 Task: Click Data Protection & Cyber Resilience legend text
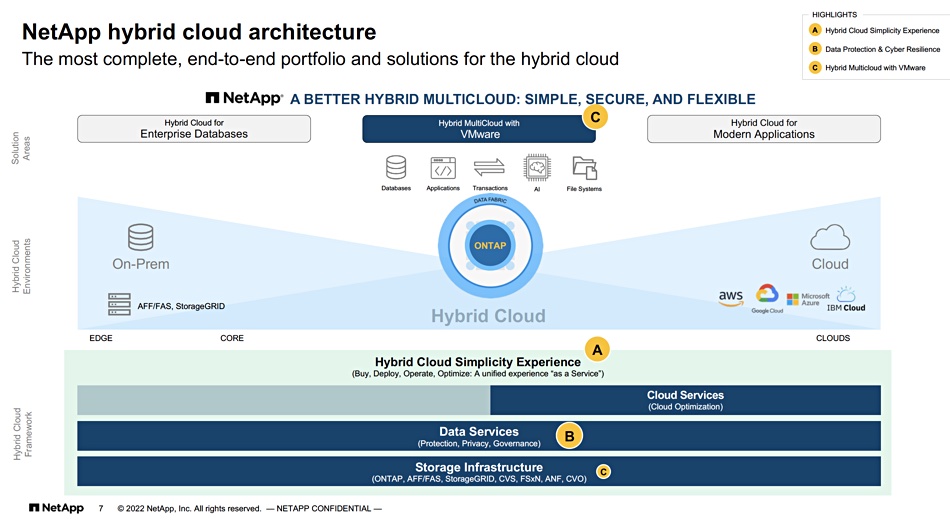[x=883, y=49]
